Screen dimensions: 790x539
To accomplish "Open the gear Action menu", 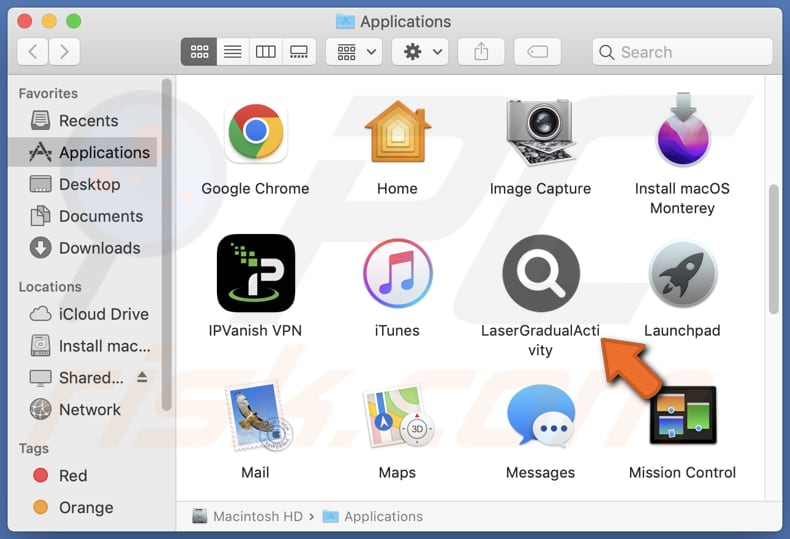I will [421, 51].
